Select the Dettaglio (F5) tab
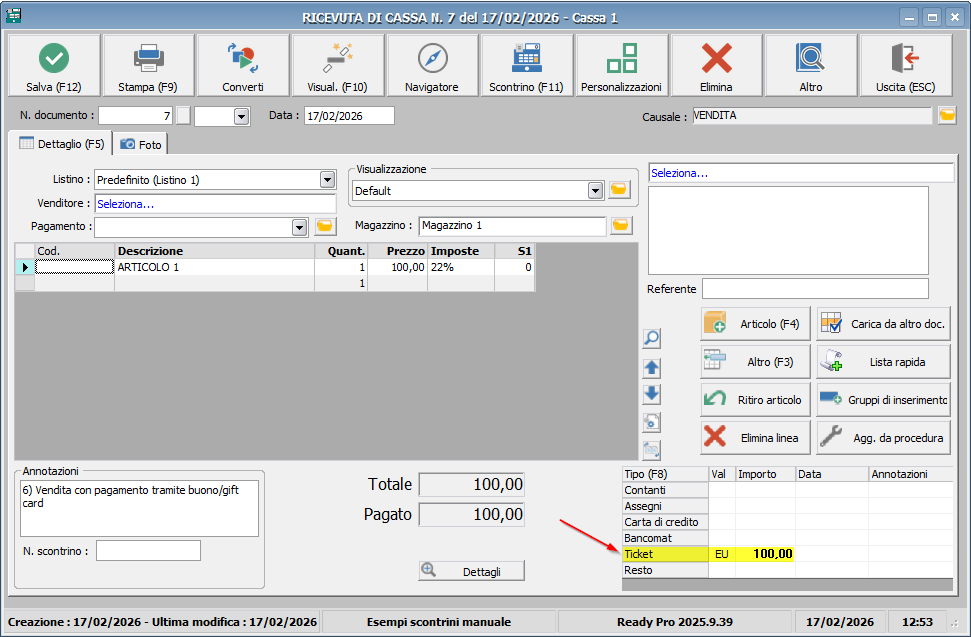The width and height of the screenshot is (971, 637). click(x=61, y=144)
